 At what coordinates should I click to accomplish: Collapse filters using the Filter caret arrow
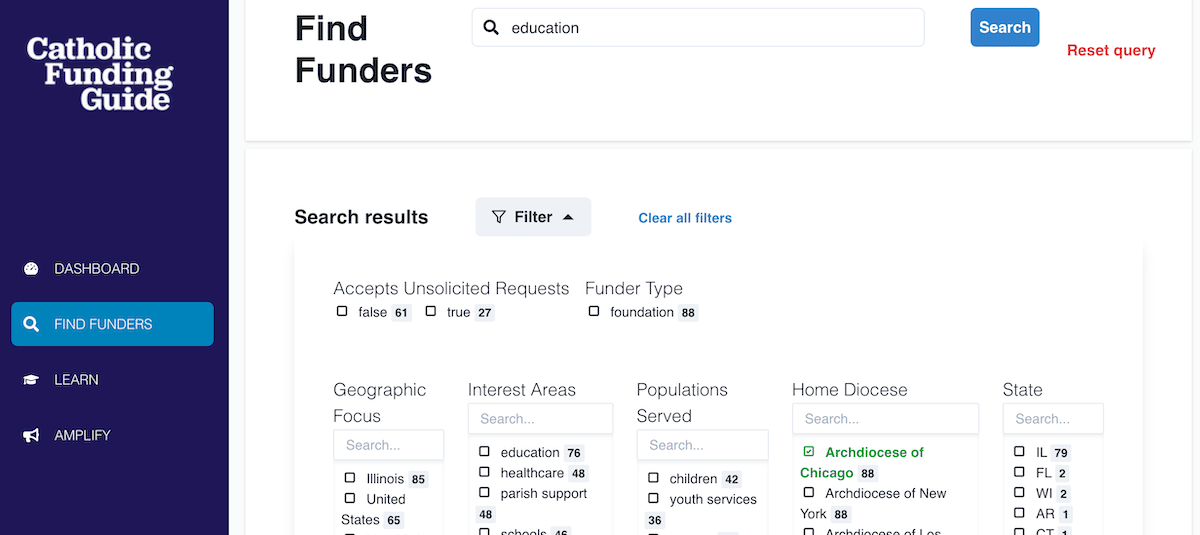[568, 217]
